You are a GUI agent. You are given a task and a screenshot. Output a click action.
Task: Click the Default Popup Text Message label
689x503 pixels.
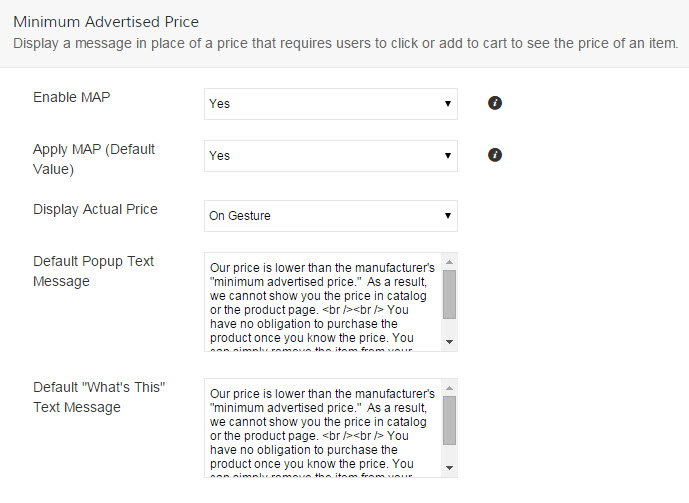tap(94, 271)
